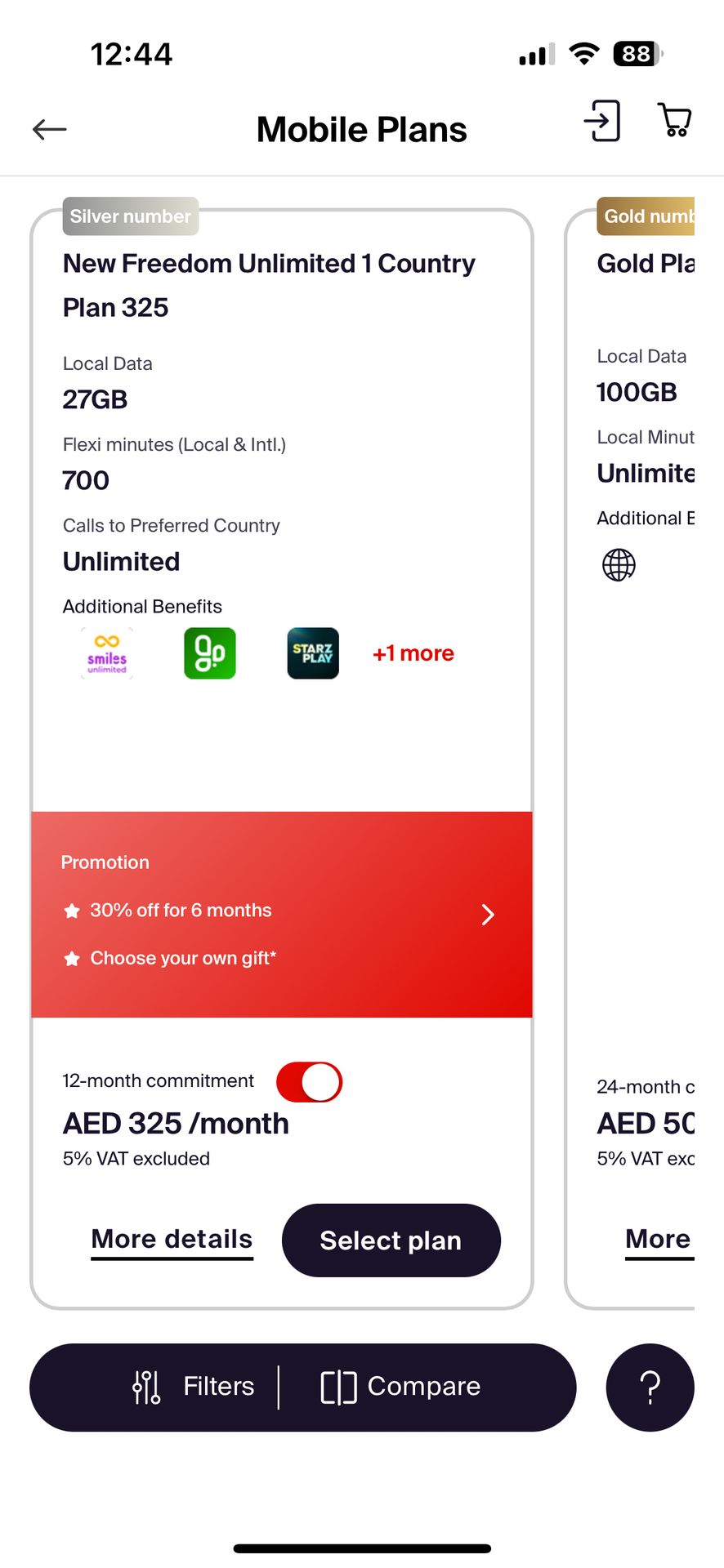Open the login icon in header
The image size is (724, 1568).
pos(602,121)
